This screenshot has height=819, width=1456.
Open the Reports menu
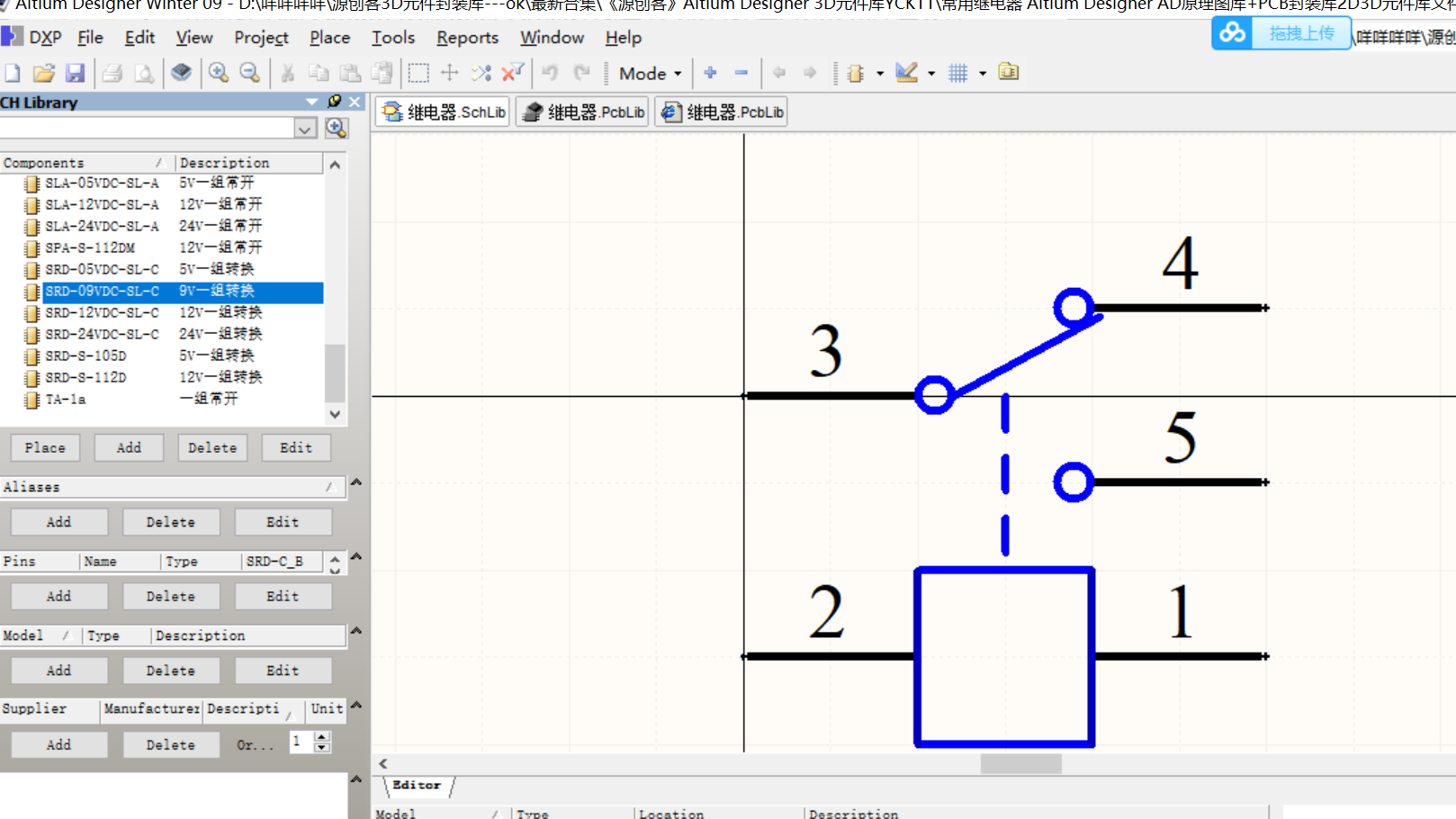coord(467,38)
